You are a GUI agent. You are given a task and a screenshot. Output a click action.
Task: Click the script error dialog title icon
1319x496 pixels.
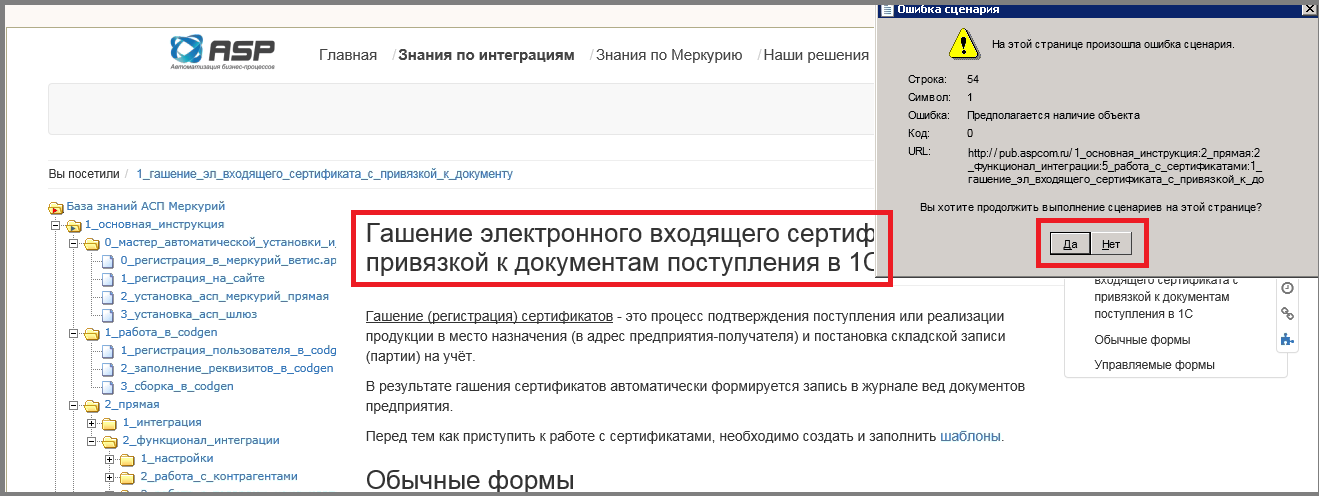coord(886,9)
